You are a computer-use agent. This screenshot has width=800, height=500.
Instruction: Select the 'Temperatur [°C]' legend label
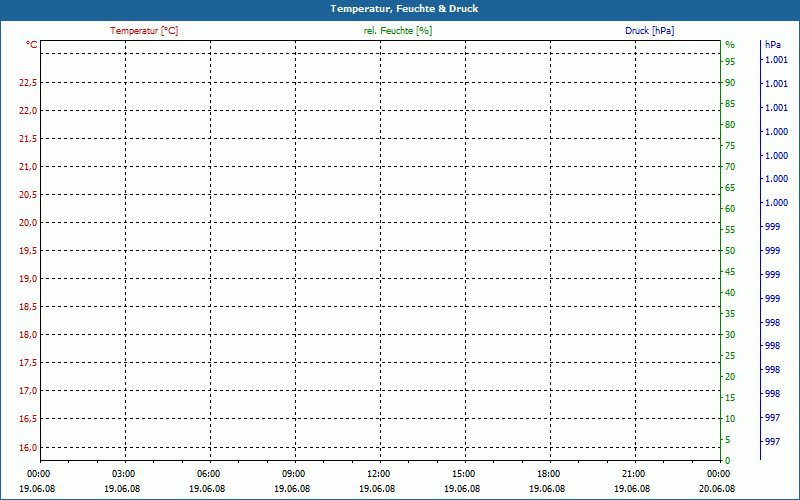click(x=144, y=31)
